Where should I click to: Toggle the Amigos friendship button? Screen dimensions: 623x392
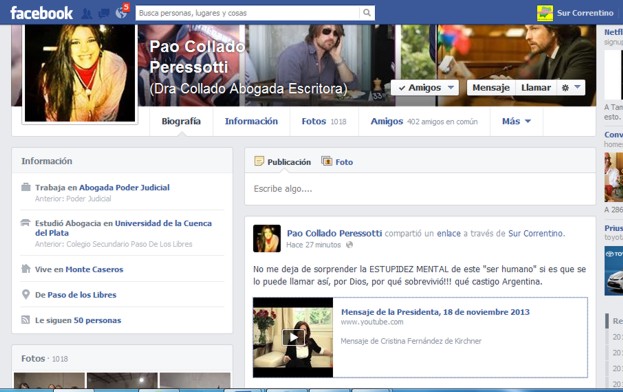(x=425, y=88)
